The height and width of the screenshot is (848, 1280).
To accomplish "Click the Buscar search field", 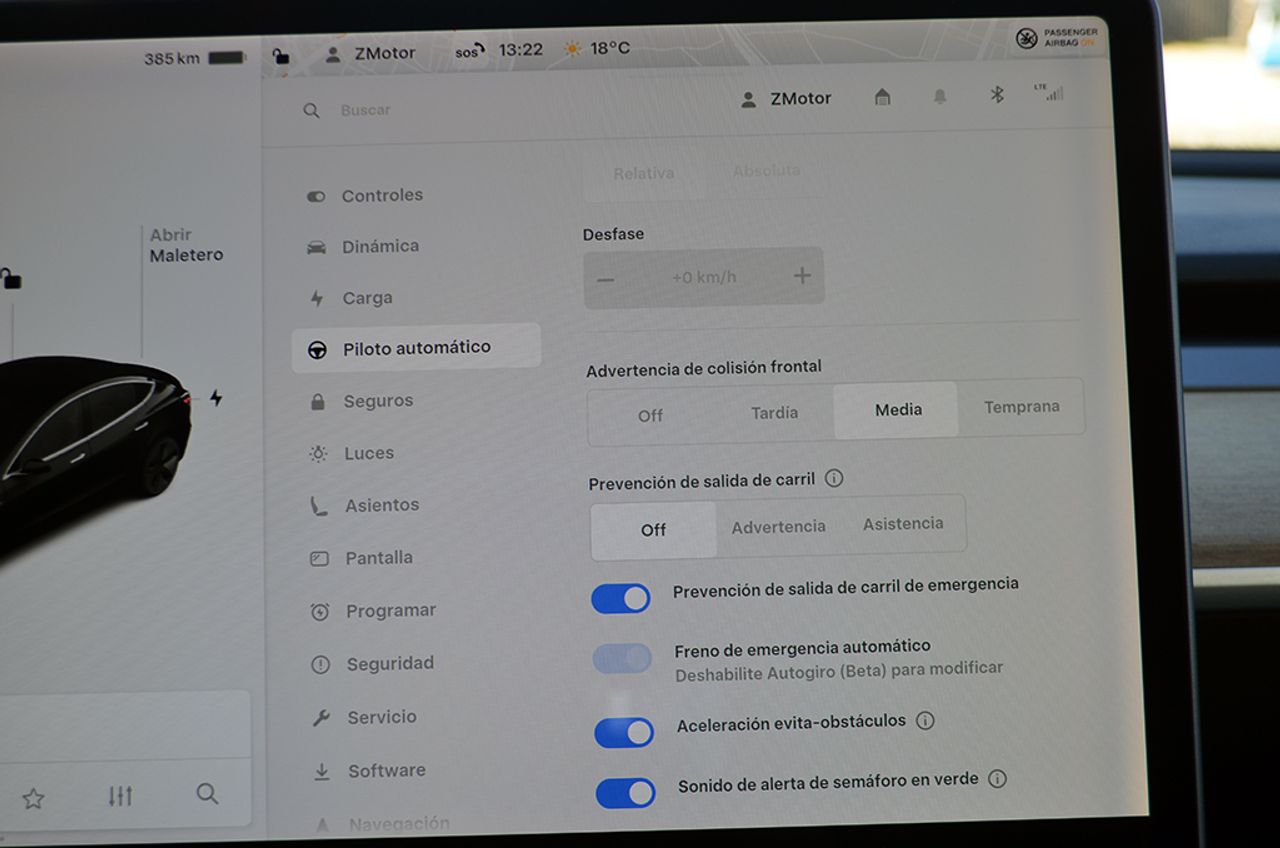I will 366,110.
